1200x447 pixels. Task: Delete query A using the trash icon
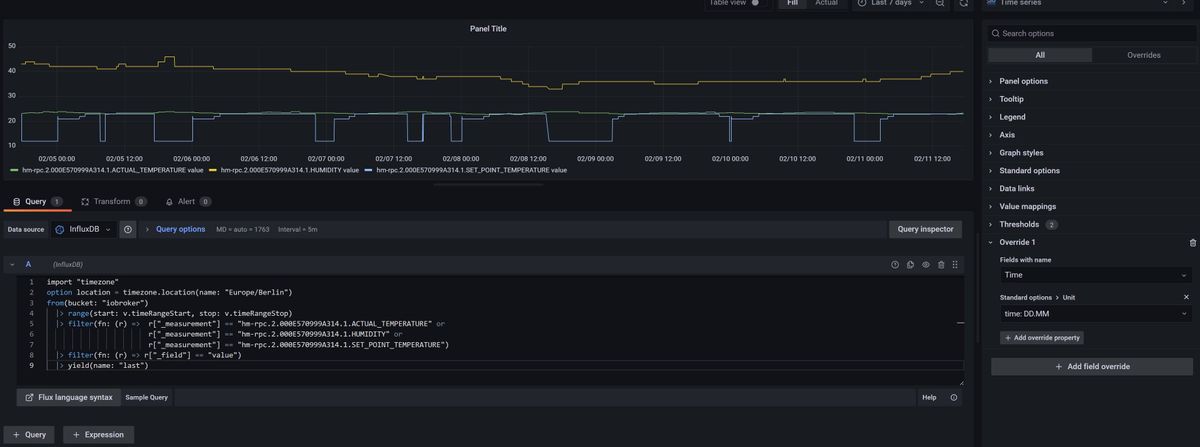click(x=941, y=265)
